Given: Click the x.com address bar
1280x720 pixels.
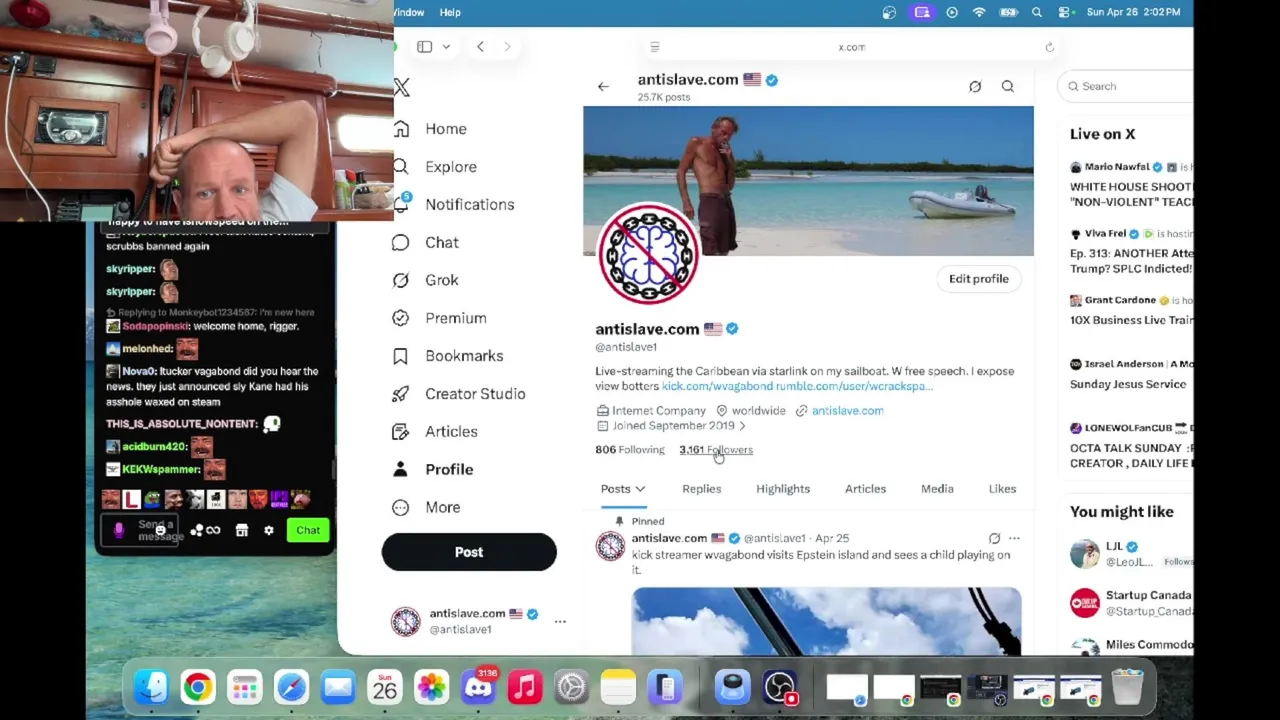Looking at the screenshot, I should [x=851, y=47].
